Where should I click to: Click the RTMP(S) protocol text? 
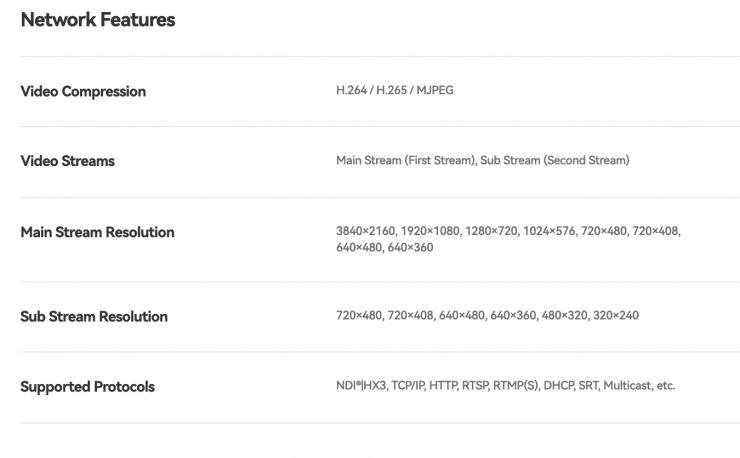coord(516,386)
